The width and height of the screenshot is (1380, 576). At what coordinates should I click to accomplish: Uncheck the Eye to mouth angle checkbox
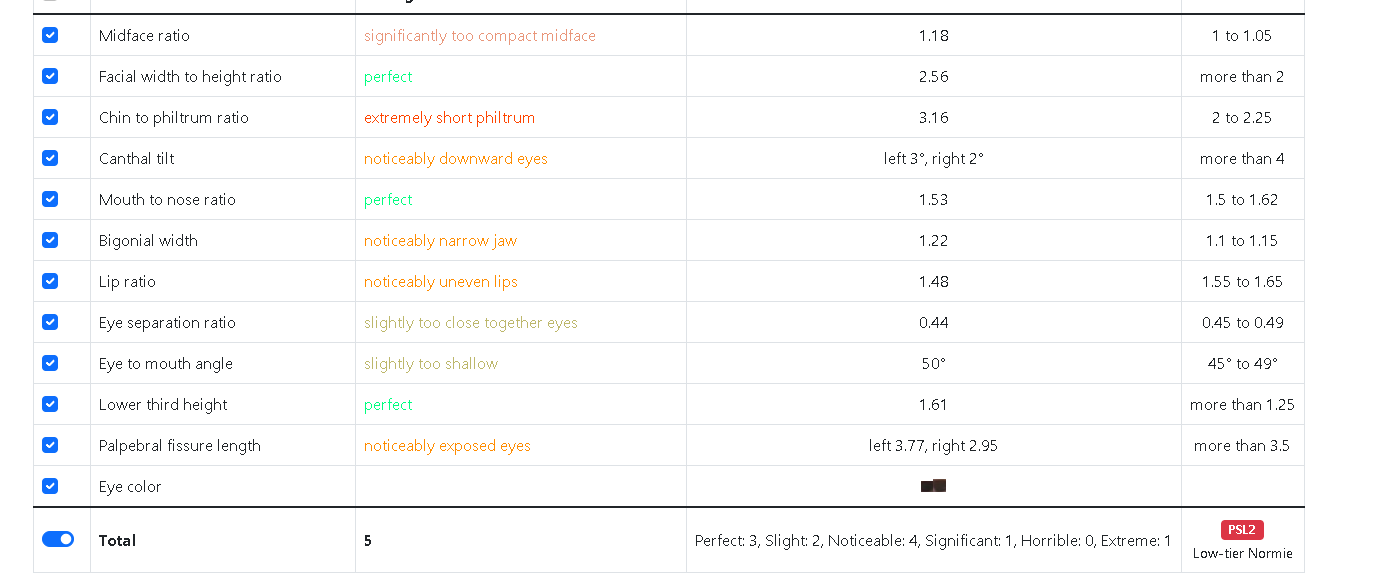pos(50,363)
